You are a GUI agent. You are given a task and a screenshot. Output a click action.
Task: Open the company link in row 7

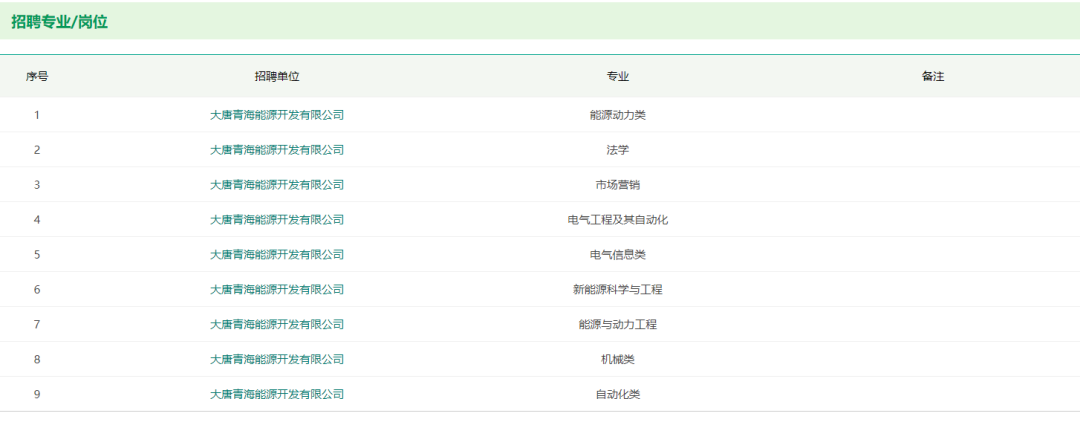pyautogui.click(x=277, y=324)
